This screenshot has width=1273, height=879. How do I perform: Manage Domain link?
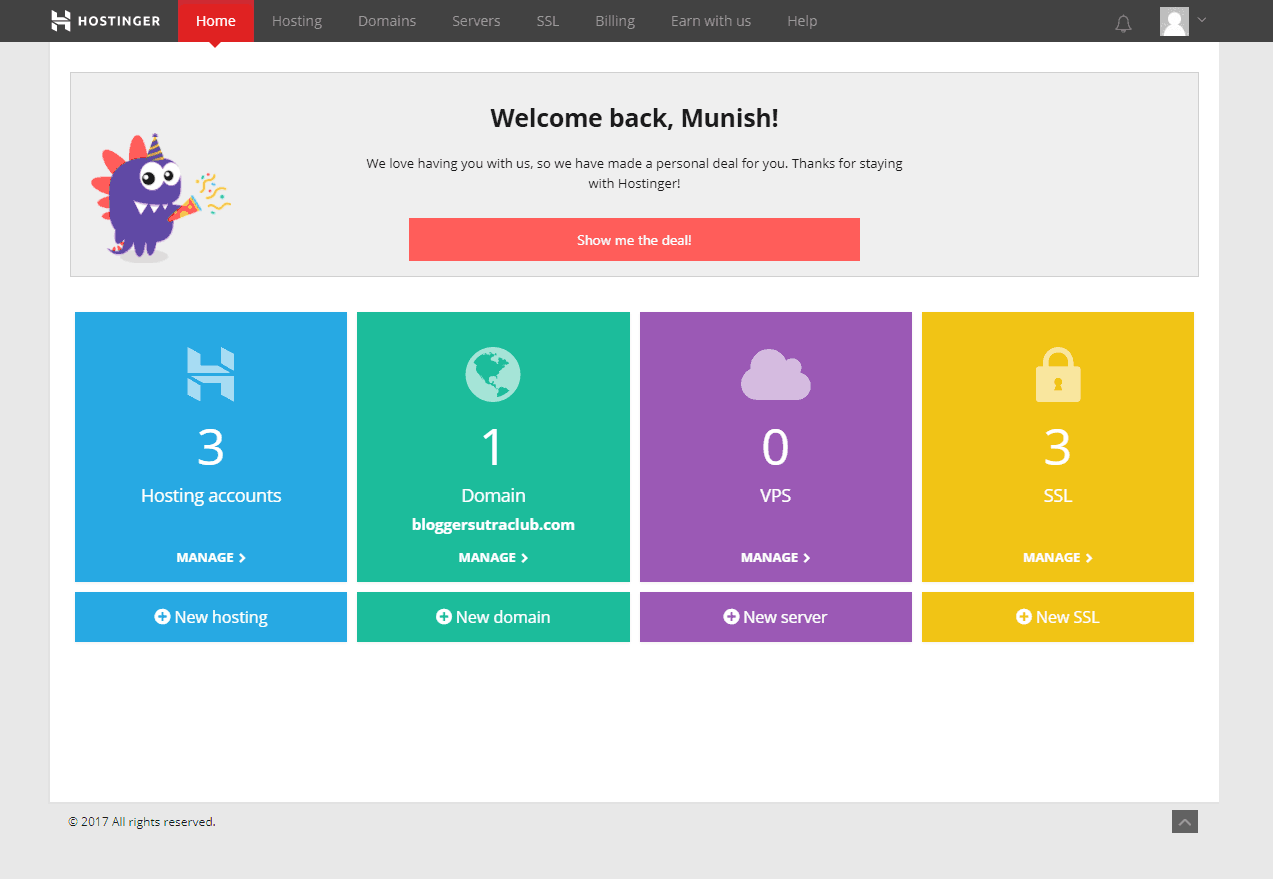coord(493,558)
